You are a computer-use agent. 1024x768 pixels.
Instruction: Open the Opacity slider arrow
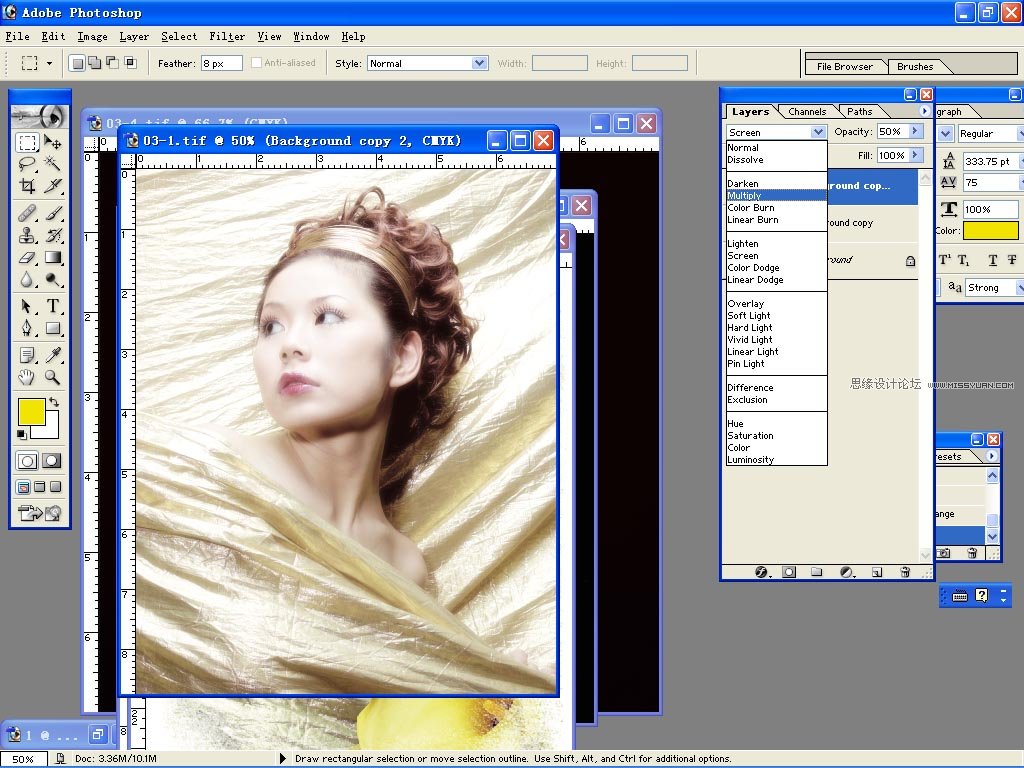coord(914,131)
